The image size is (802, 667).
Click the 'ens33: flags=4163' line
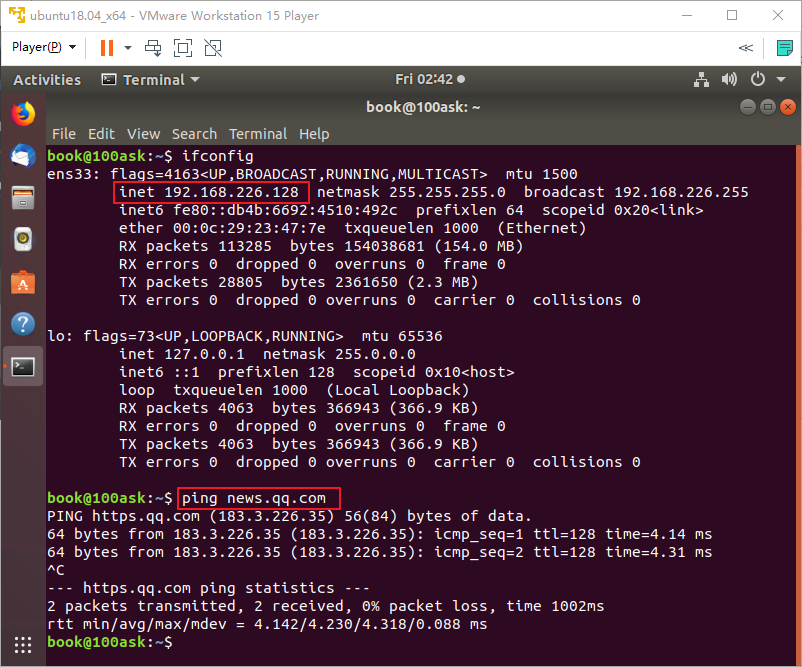(x=312, y=174)
